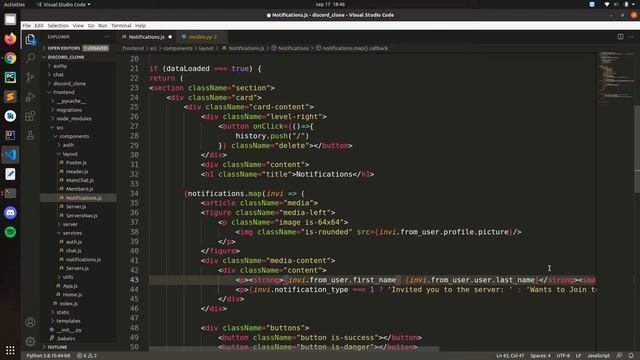This screenshot has height=360, width=640.
Task: Launch Google Chrome from the dock
Action: pos(10,58)
